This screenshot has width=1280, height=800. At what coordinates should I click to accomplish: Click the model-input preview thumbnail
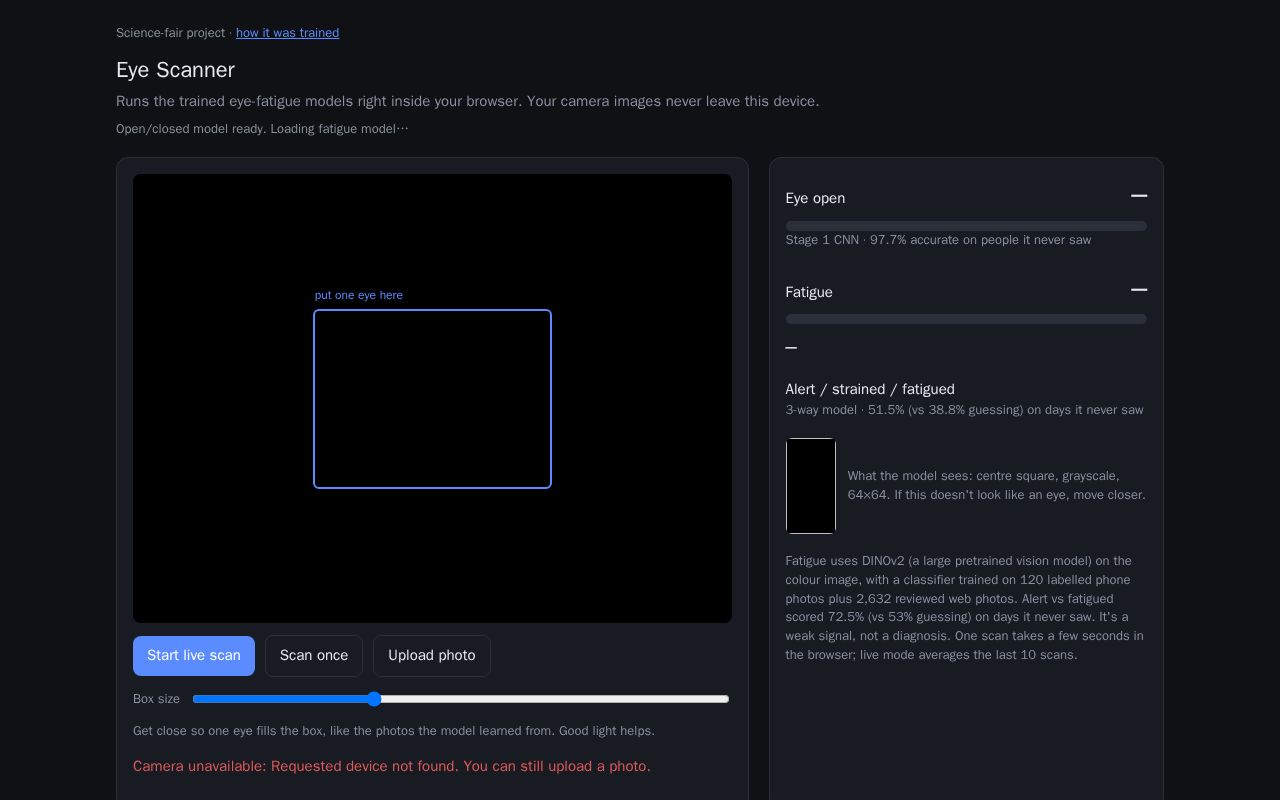coord(811,486)
